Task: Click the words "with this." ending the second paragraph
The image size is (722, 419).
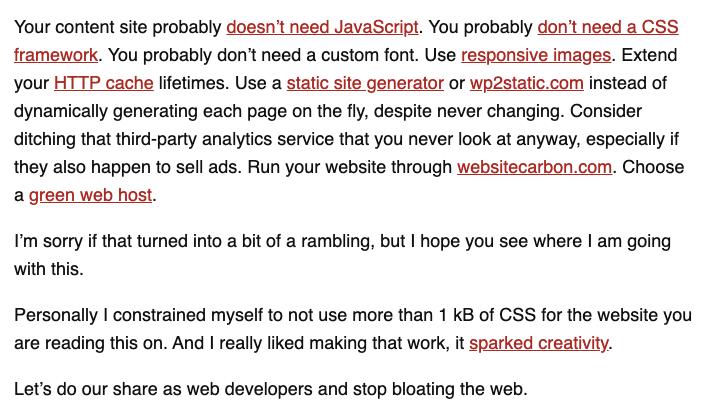Action: pos(49,269)
